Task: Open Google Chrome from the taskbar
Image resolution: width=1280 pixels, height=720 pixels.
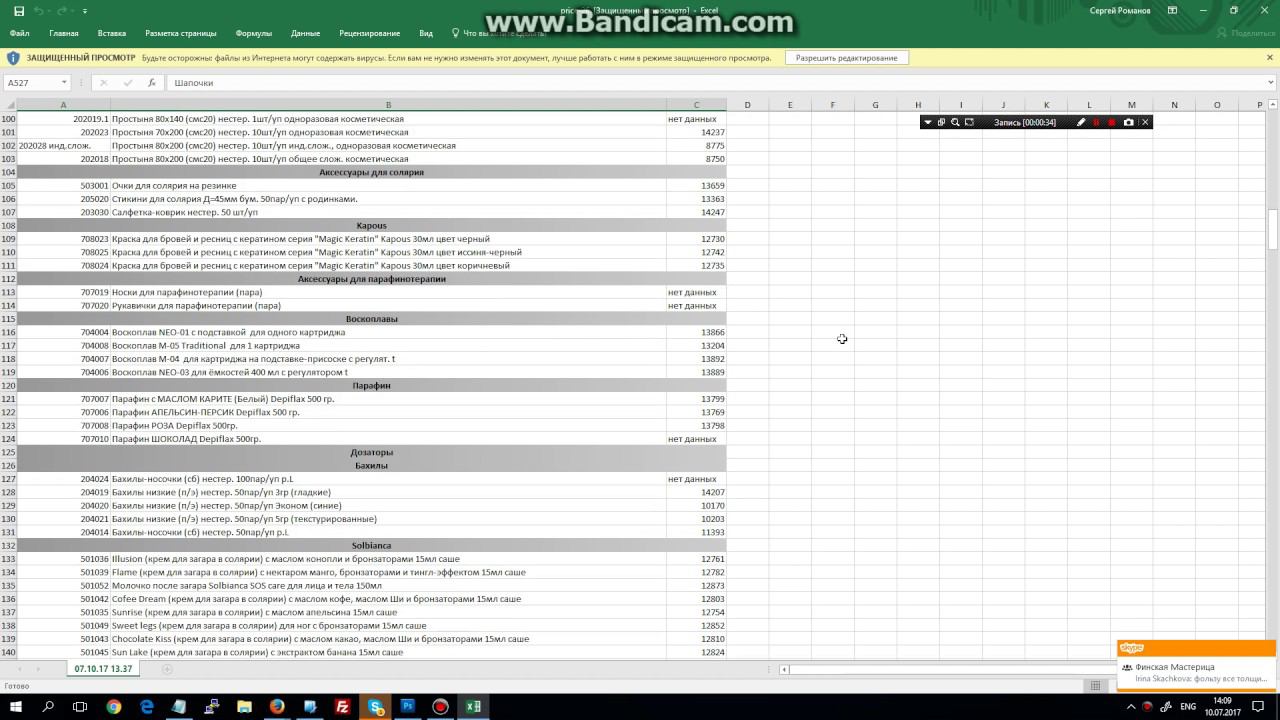Action: pos(114,707)
